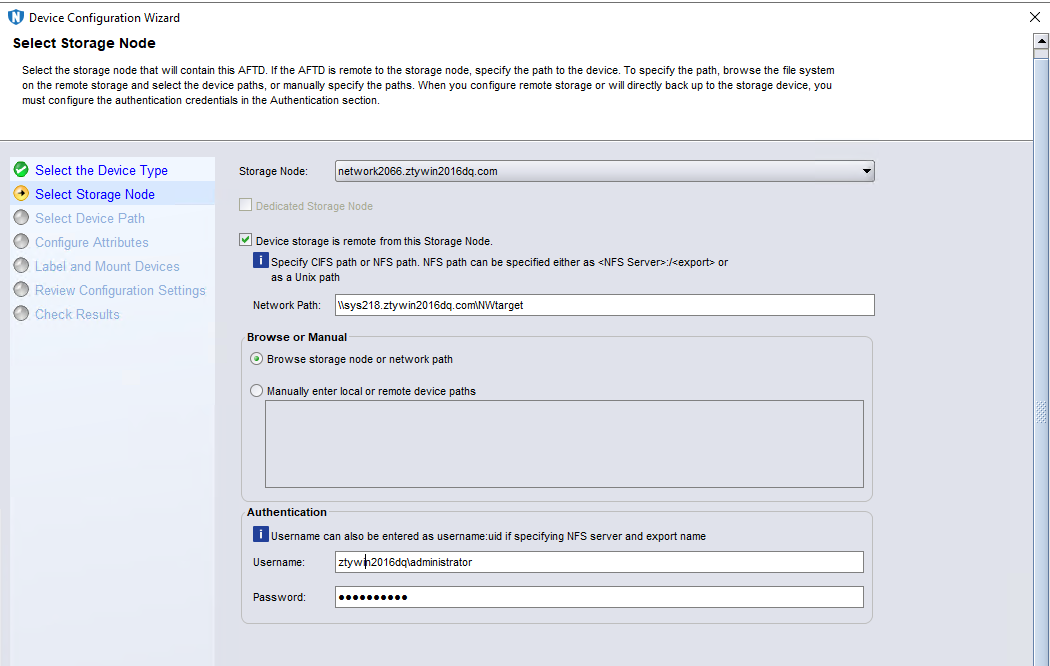
Task: Uncheck Device storage is remote checkbox
Action: (x=246, y=240)
